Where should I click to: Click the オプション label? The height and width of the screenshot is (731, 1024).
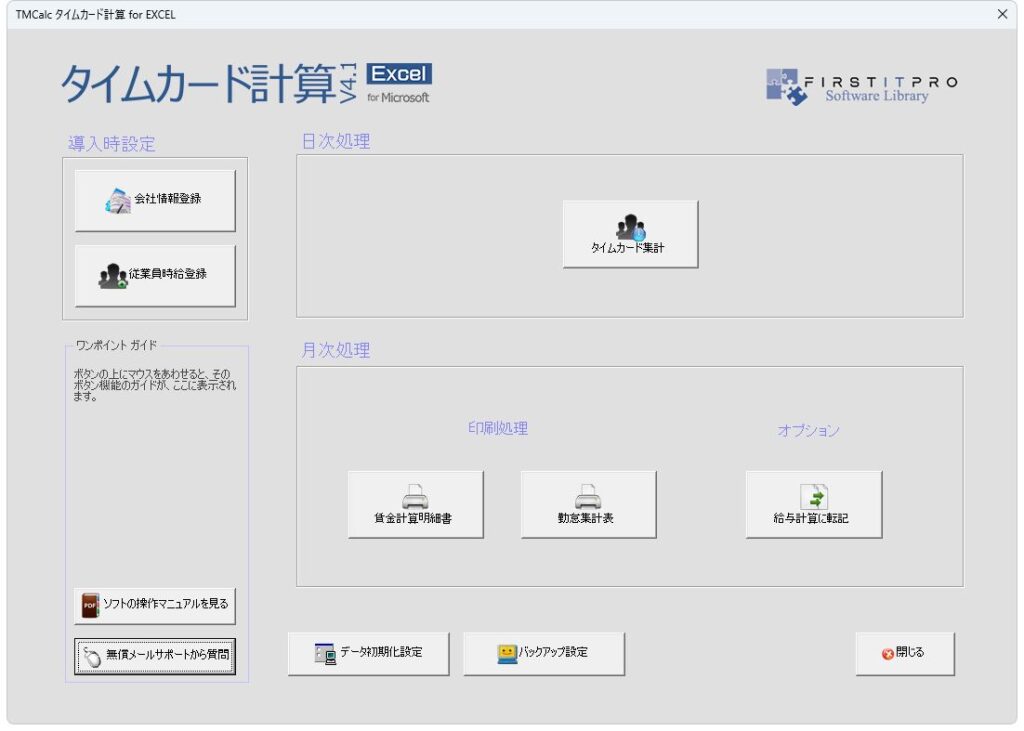(x=808, y=431)
